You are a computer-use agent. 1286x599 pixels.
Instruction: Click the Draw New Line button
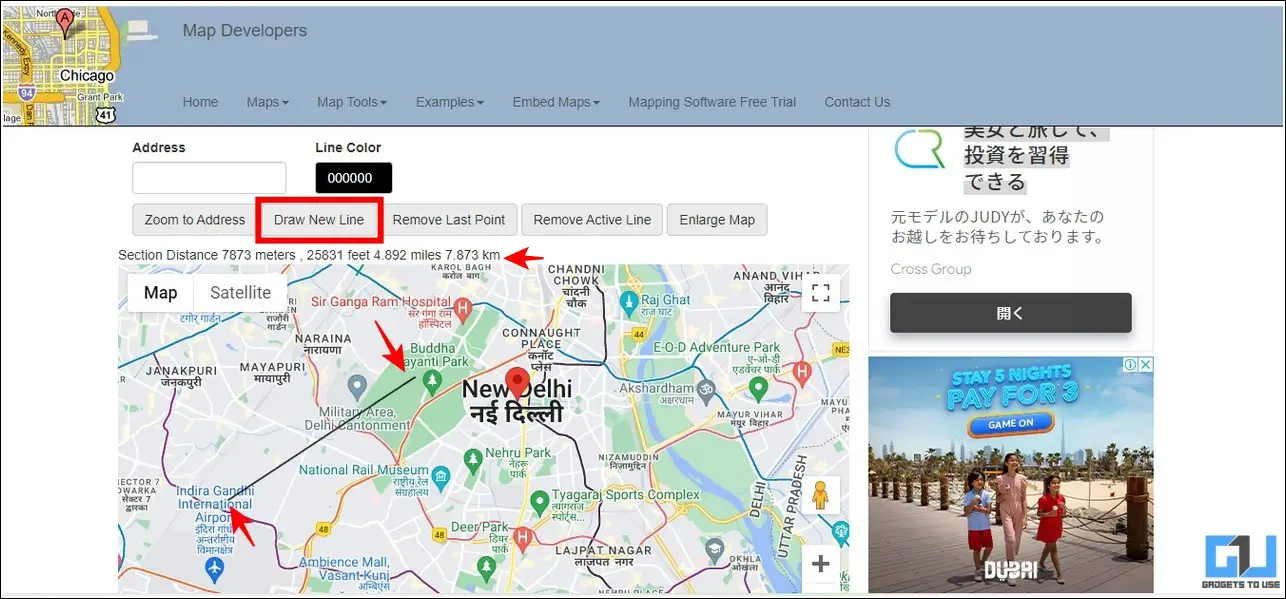pos(319,220)
